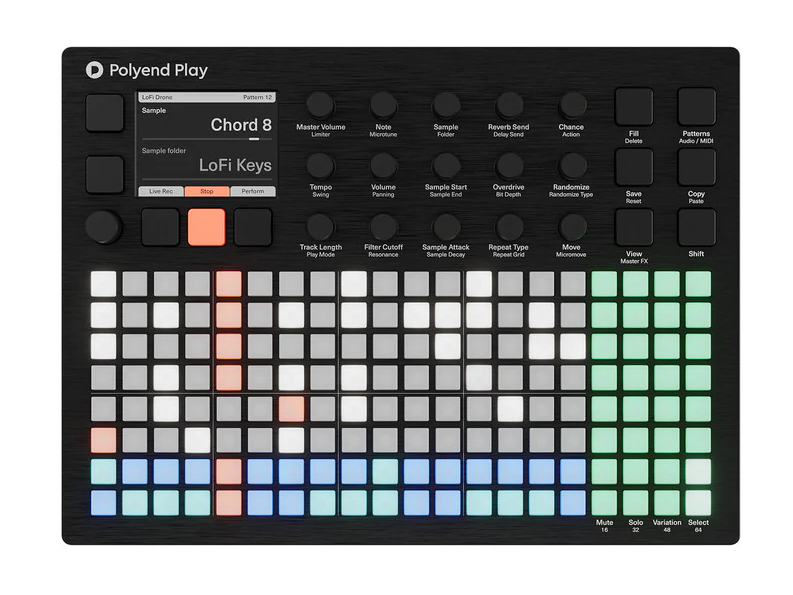
Task: Turn on the Master Volume knob
Action: (x=320, y=105)
